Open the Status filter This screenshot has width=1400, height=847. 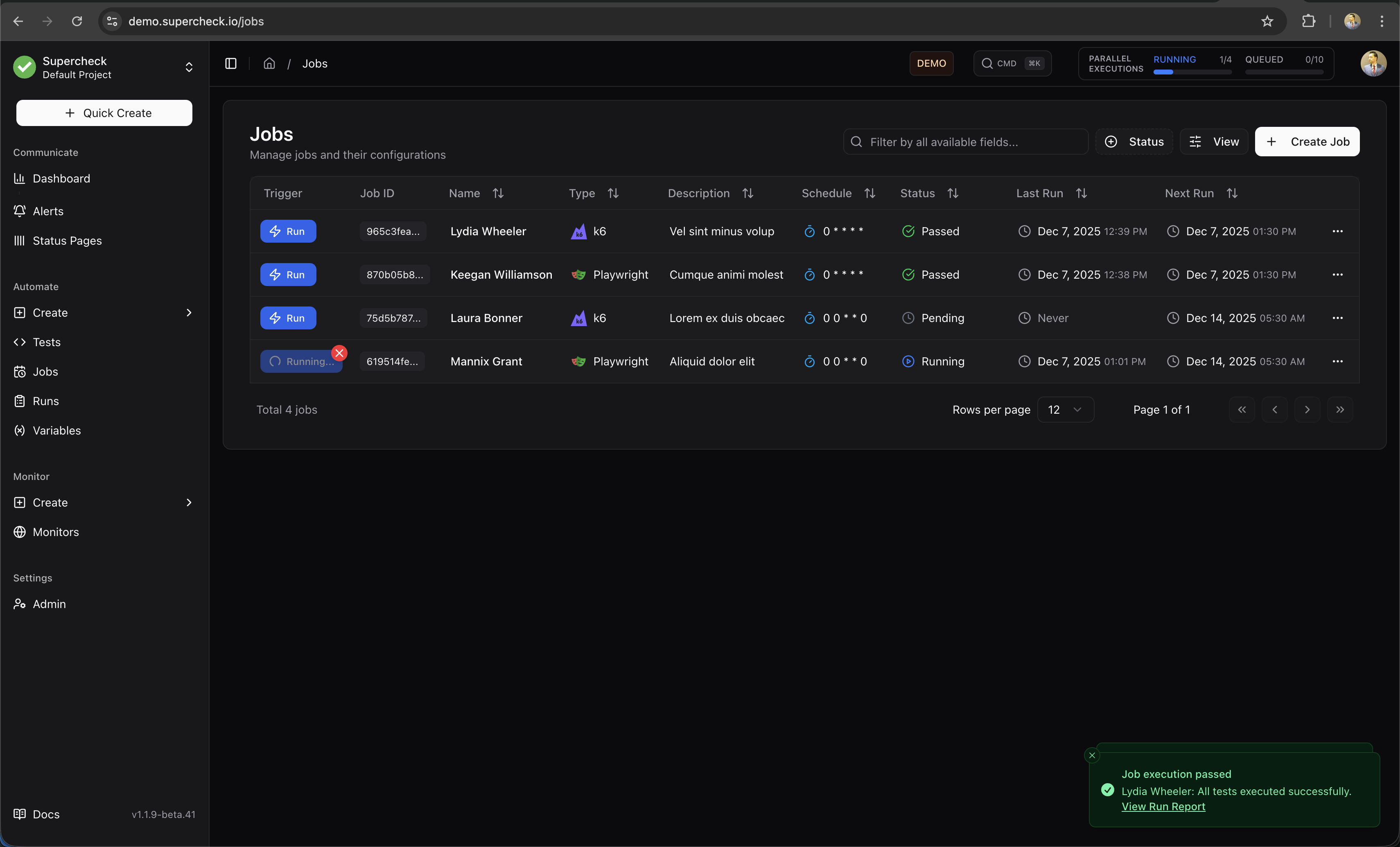[1134, 142]
